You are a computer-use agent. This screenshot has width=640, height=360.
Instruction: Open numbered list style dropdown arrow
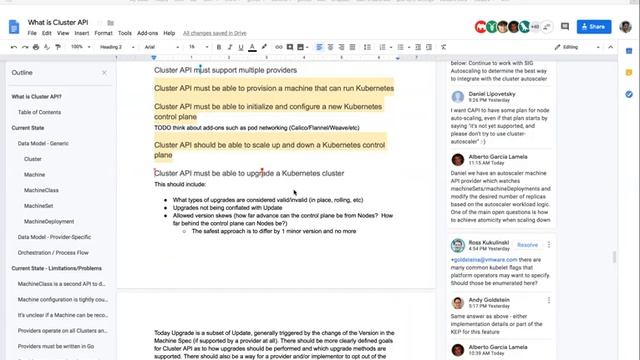tap(391, 47)
